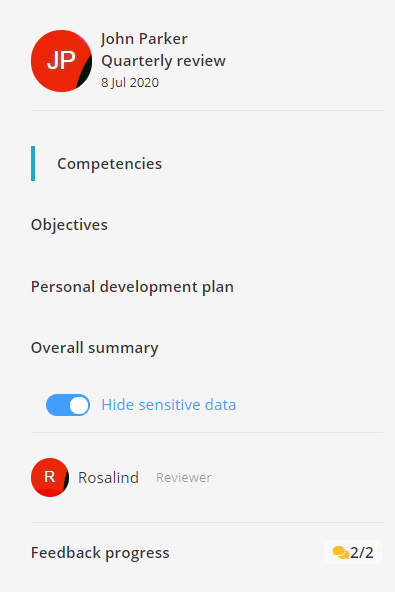Click the blue active bar beside Competencies
The image size is (395, 592).
pos(33,163)
